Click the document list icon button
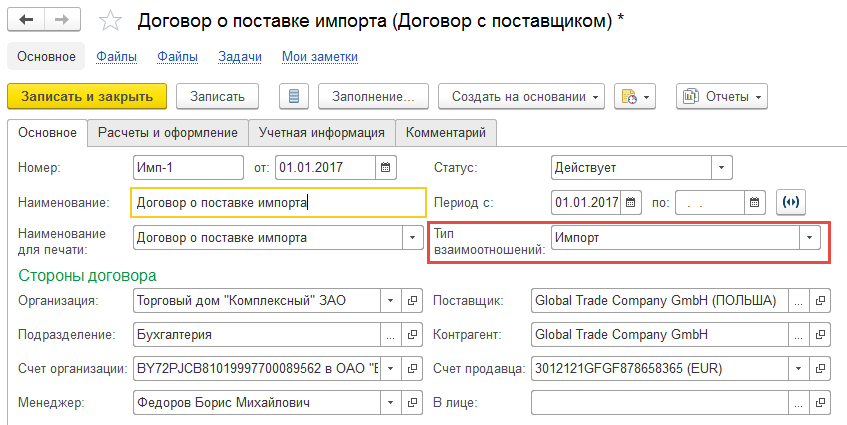Image resolution: width=847 pixels, height=425 pixels. [293, 96]
